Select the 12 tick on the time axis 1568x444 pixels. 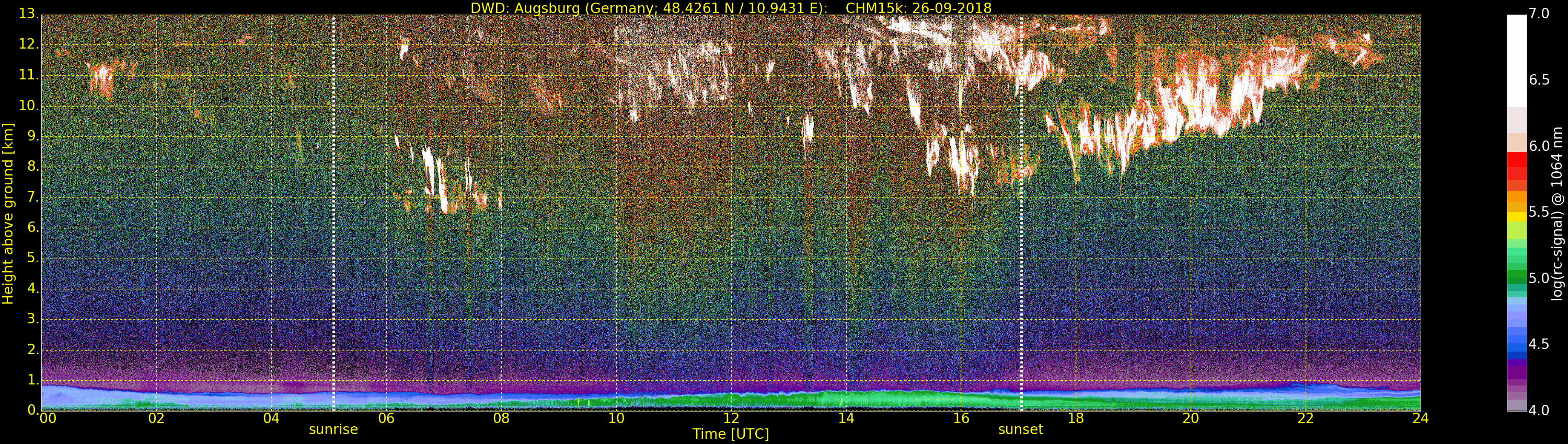click(731, 418)
